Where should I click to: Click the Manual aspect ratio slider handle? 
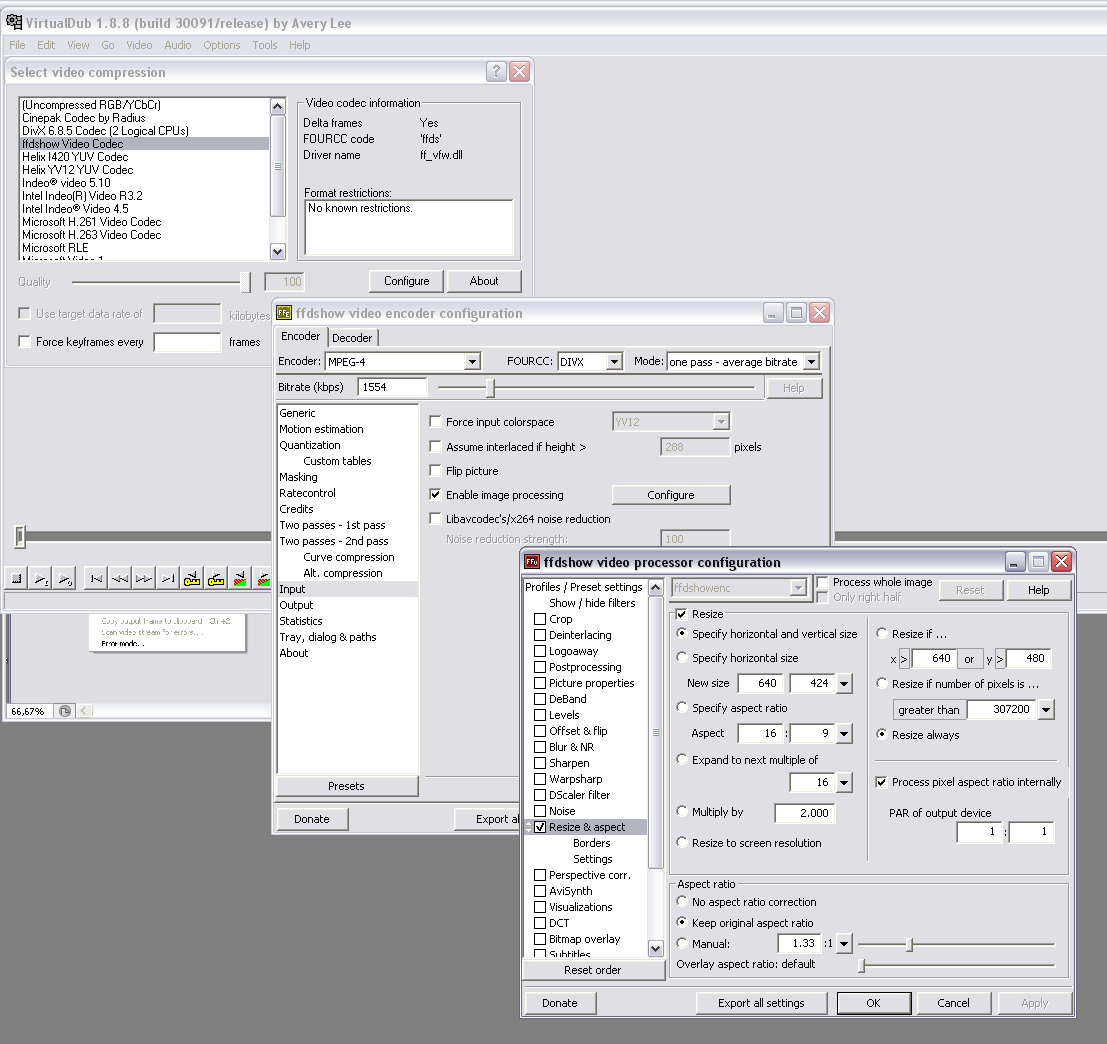coord(909,944)
